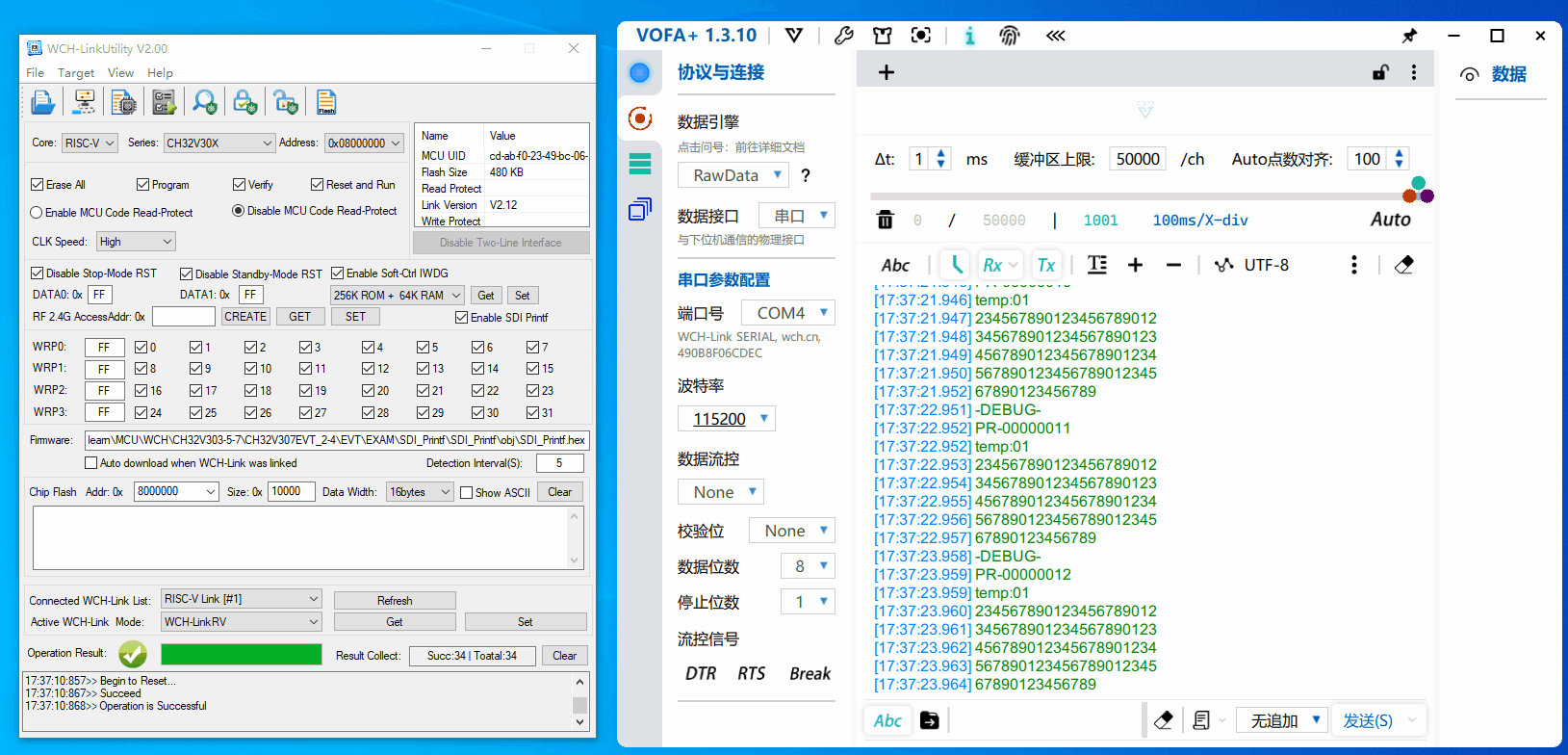
Task: Select Disable MCU Code Read-Protect radio
Action: click(238, 211)
